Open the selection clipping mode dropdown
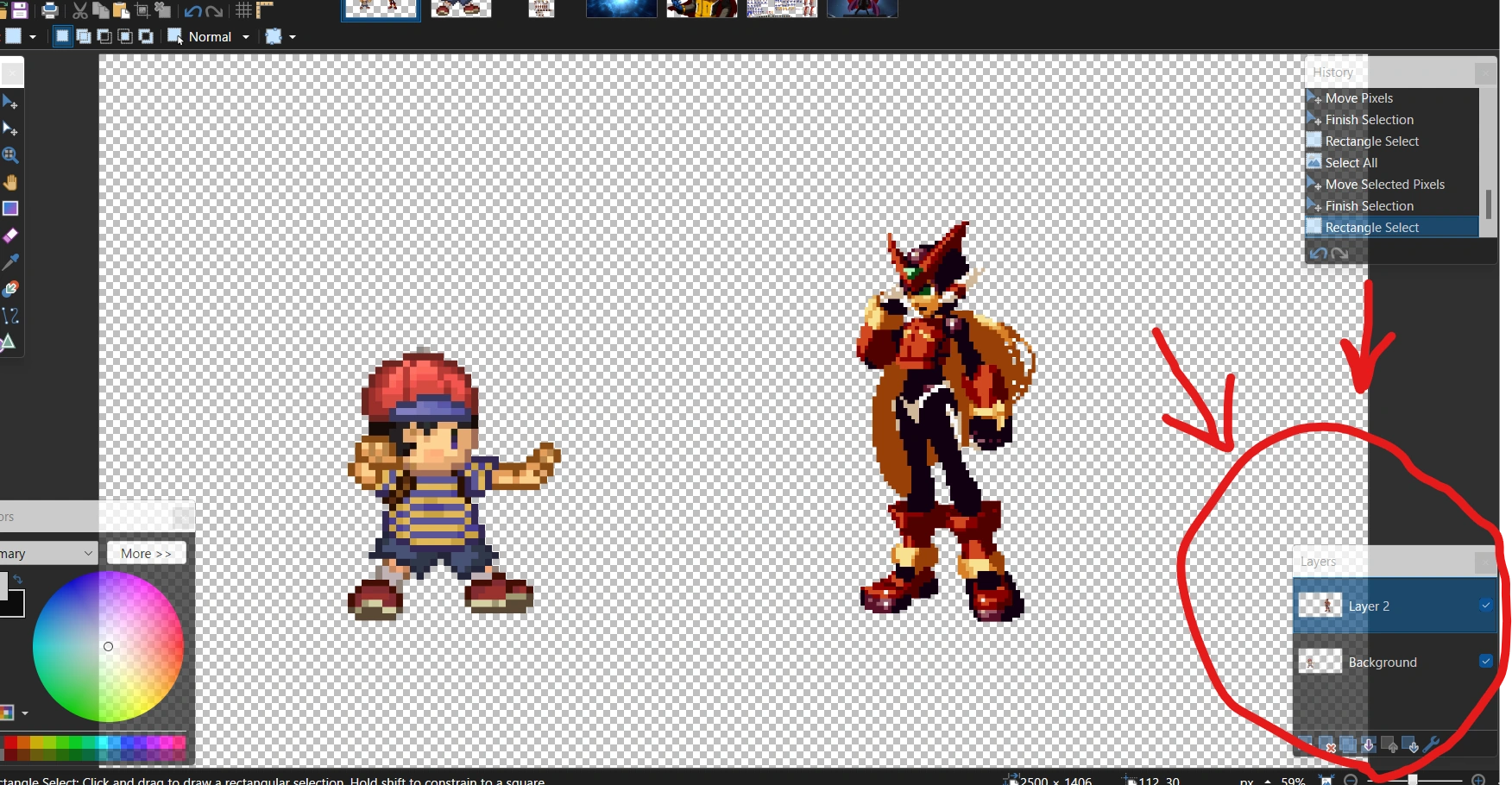 (280, 36)
